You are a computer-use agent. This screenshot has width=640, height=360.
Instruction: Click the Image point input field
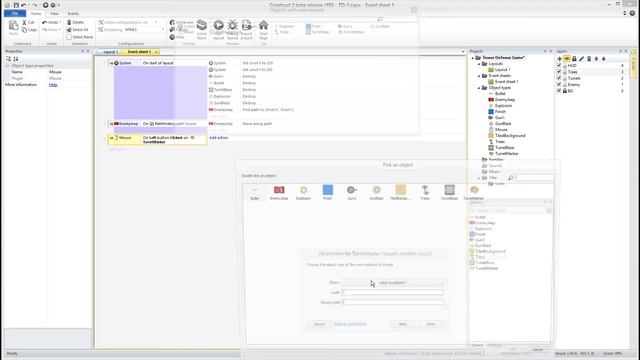(393, 302)
